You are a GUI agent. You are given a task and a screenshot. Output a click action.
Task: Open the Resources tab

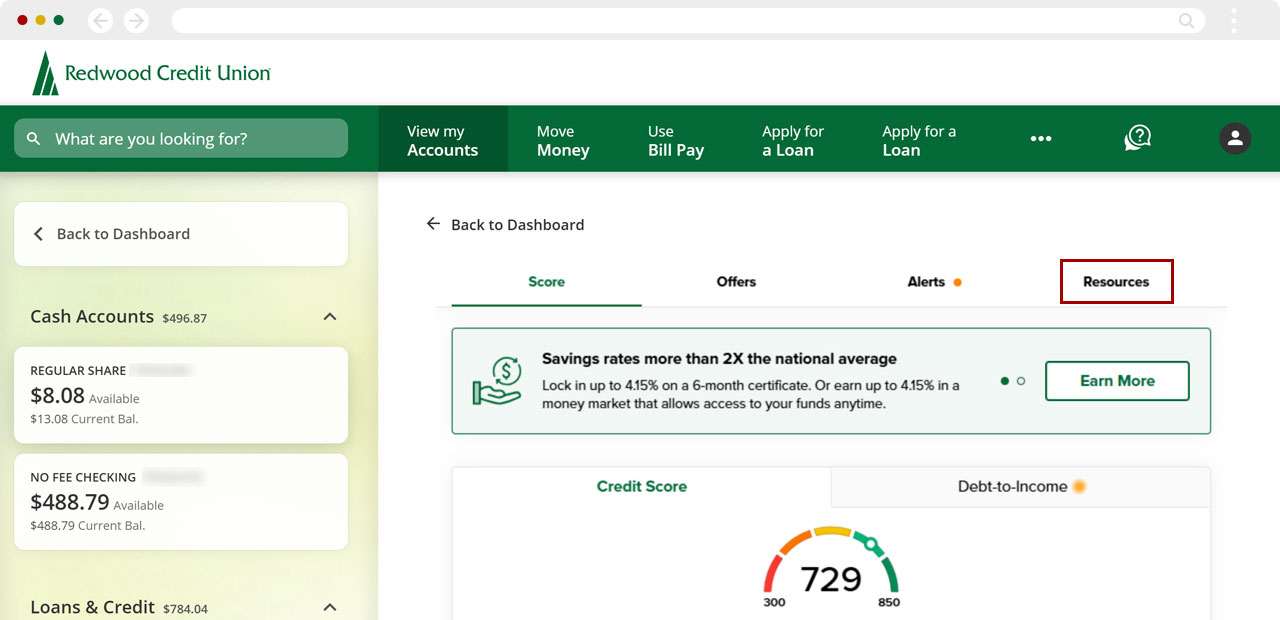coord(1116,282)
